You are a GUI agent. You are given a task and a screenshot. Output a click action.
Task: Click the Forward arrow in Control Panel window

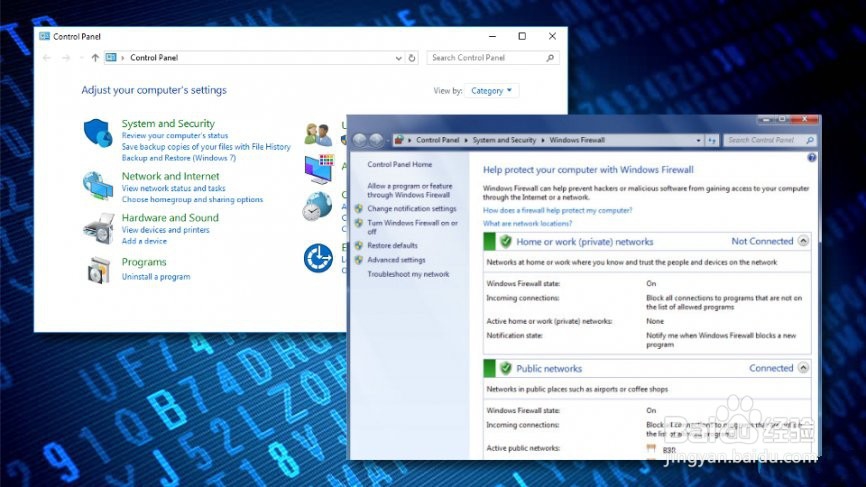[x=66, y=57]
